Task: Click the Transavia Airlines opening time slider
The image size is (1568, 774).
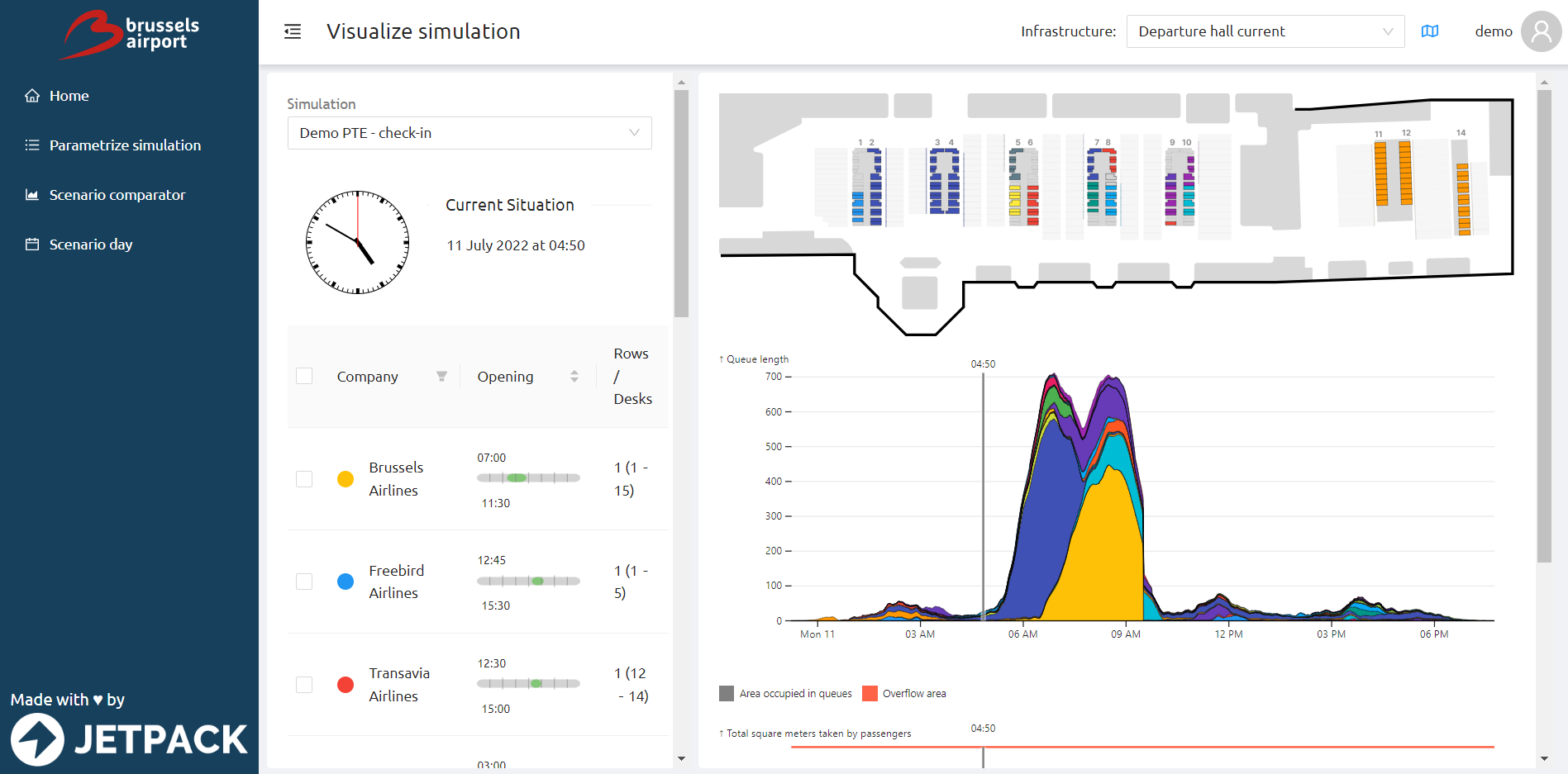Action: pyautogui.click(x=528, y=684)
